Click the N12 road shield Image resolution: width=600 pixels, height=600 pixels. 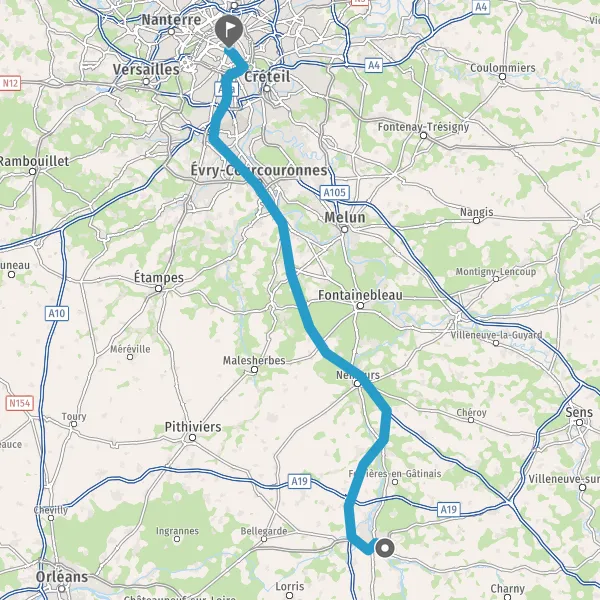click(x=10, y=83)
